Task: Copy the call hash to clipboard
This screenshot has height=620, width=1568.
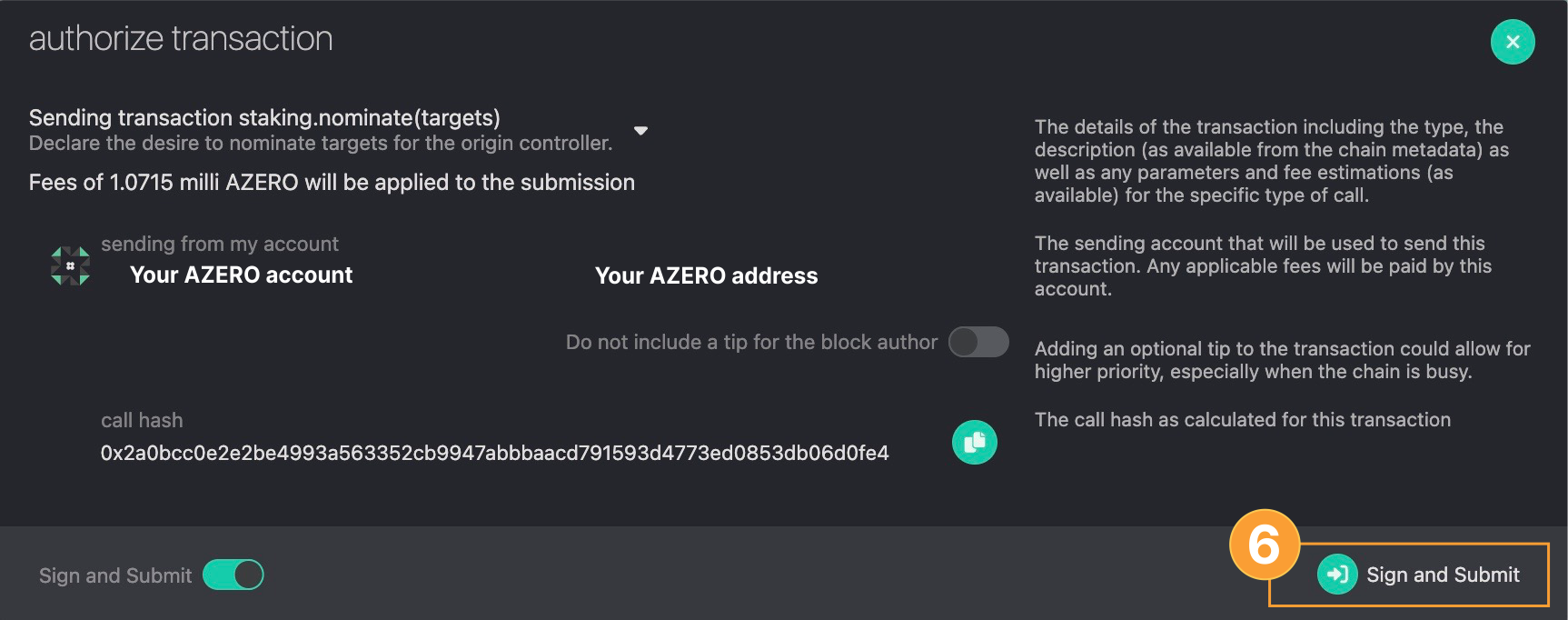Action: click(x=974, y=442)
